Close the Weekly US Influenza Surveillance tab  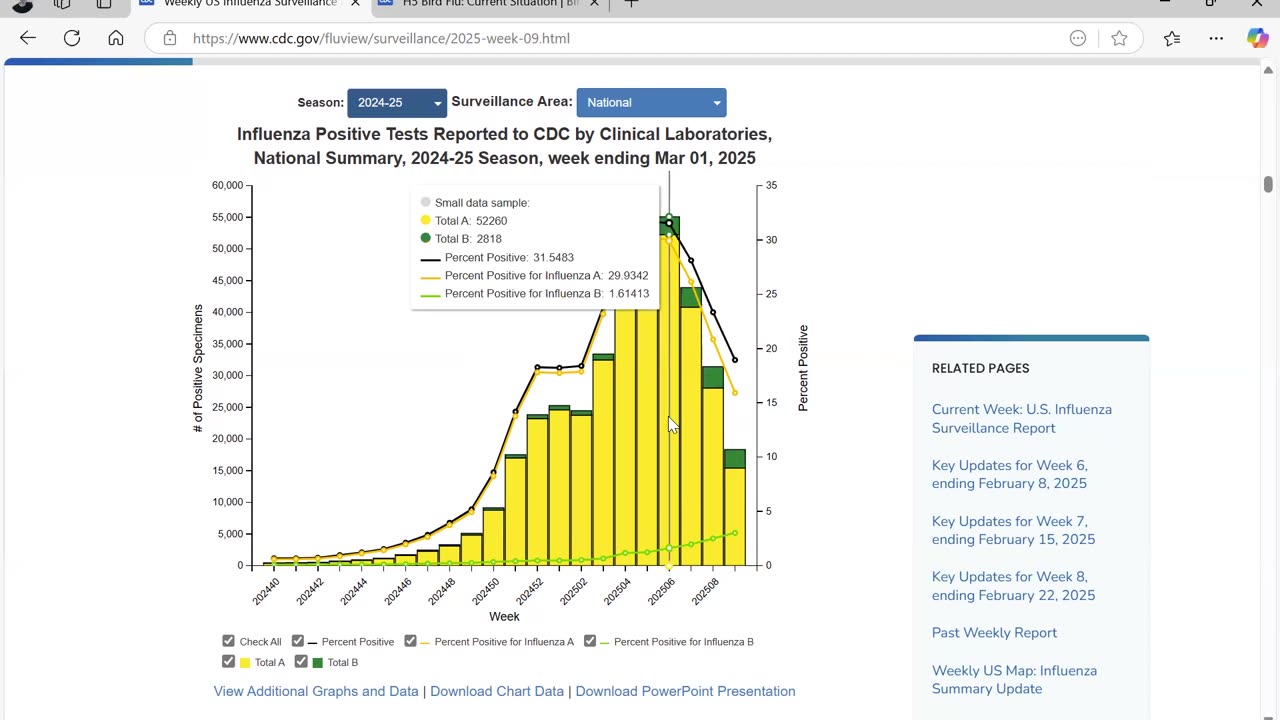tap(355, 4)
